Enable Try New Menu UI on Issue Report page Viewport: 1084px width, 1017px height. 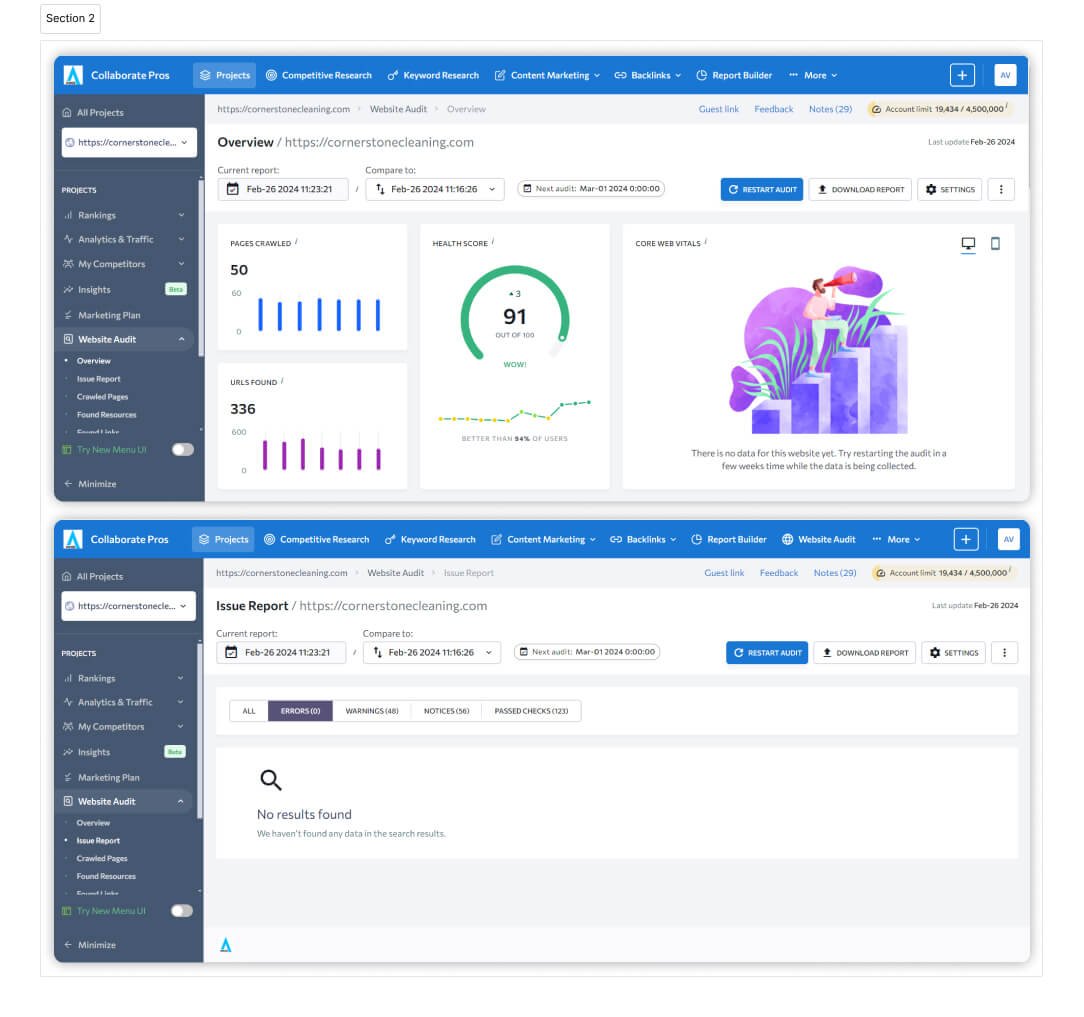tap(182, 911)
